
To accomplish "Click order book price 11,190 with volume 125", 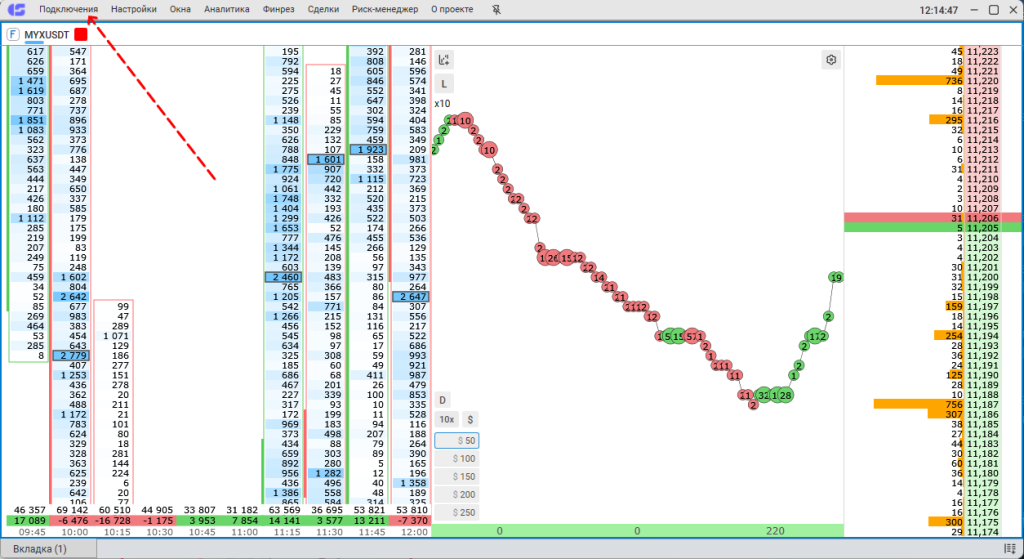I will click(934, 375).
